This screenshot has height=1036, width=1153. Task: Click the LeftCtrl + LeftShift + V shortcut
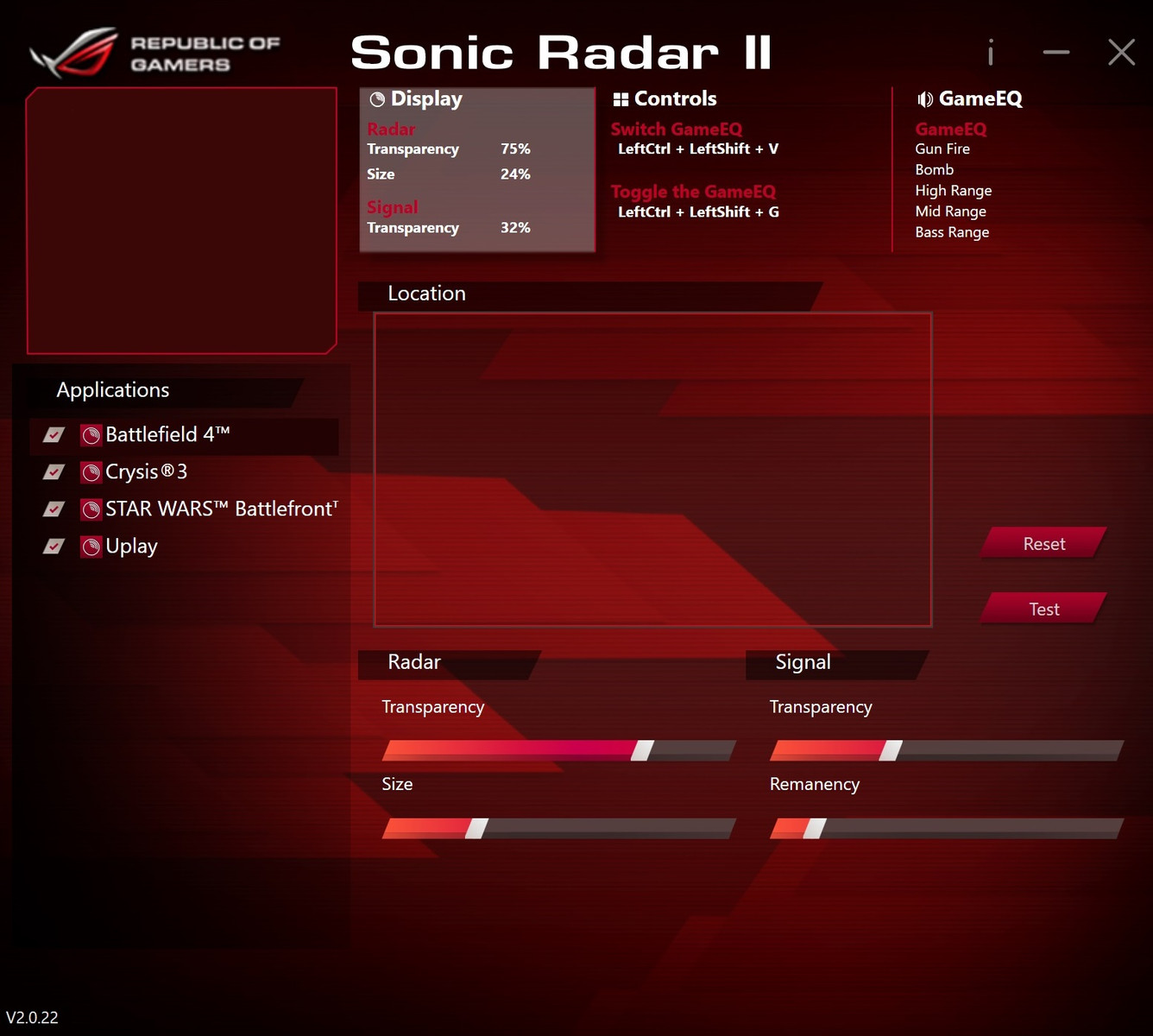698,148
